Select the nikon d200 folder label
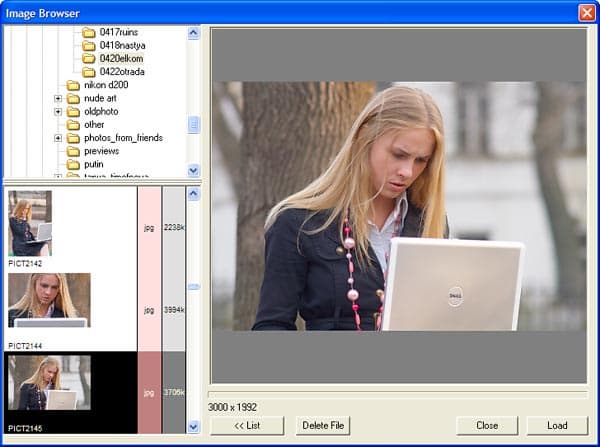The height and width of the screenshot is (447, 600). [x=106, y=85]
